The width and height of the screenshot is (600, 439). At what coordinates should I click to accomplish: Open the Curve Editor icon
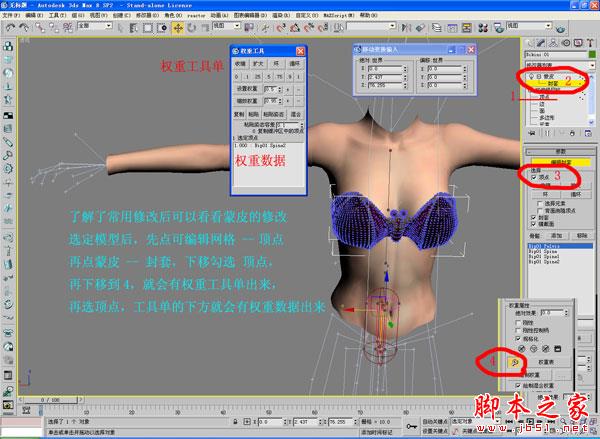coord(452,28)
